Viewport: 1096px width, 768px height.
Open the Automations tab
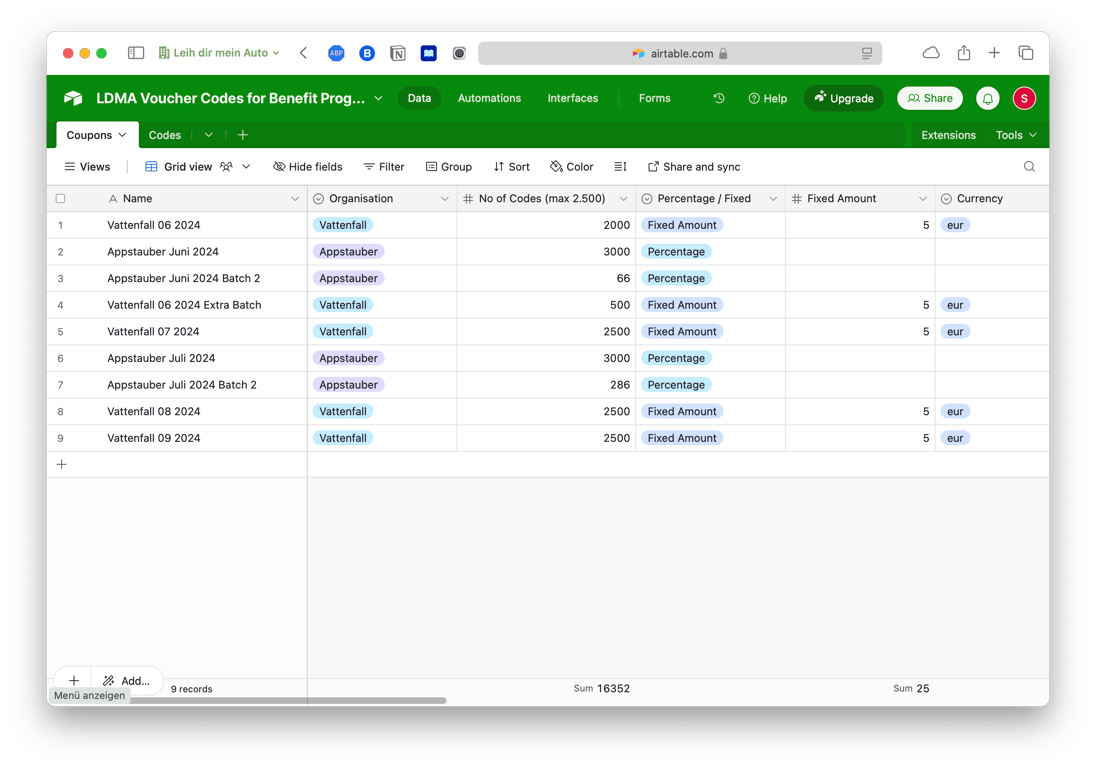pos(489,99)
